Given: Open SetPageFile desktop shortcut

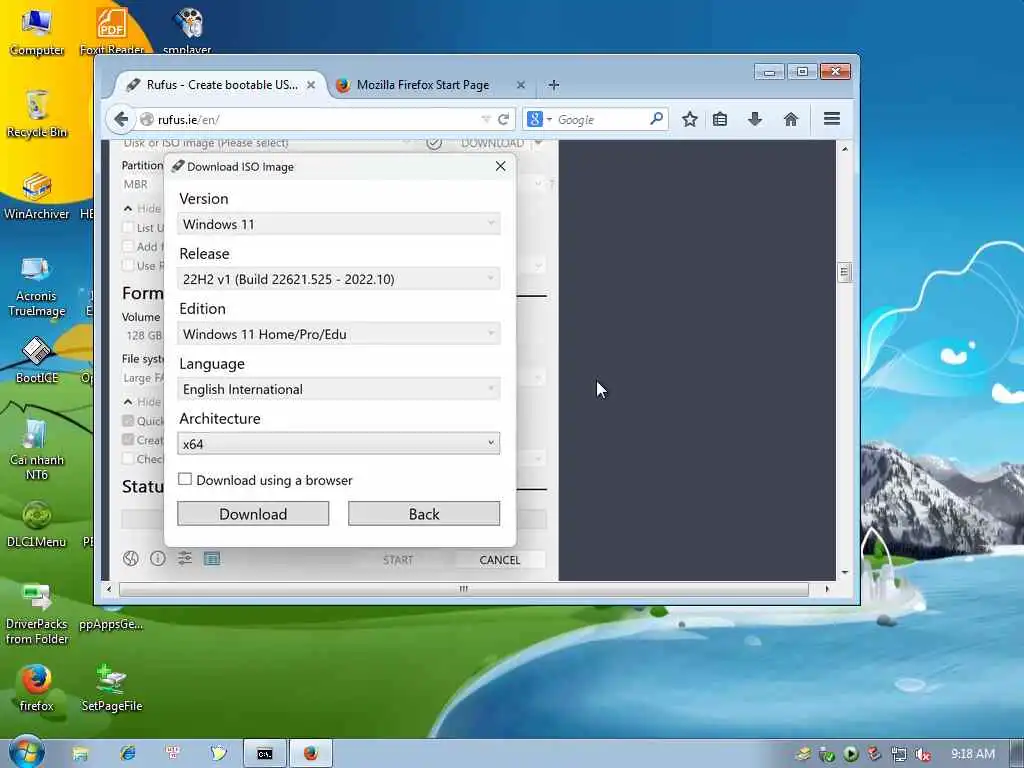Looking at the screenshot, I should [112, 688].
